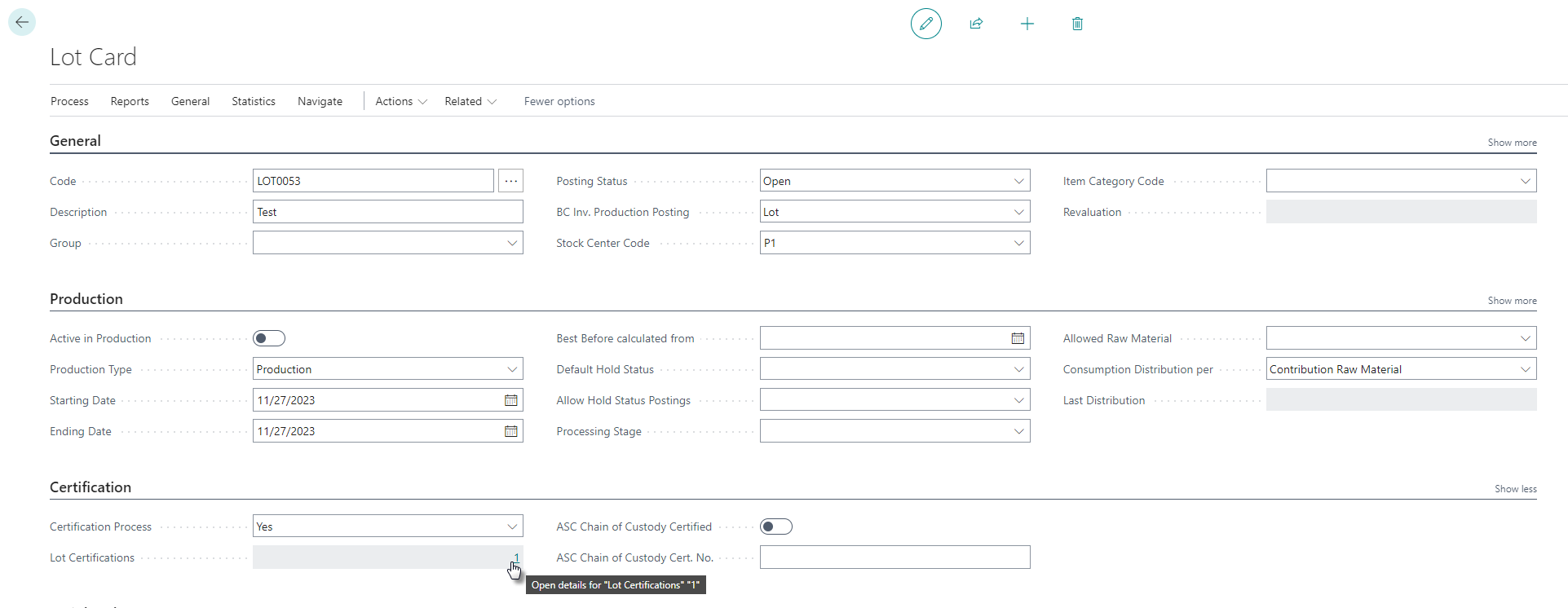Click the share icon
1568x608 pixels.
976,24
